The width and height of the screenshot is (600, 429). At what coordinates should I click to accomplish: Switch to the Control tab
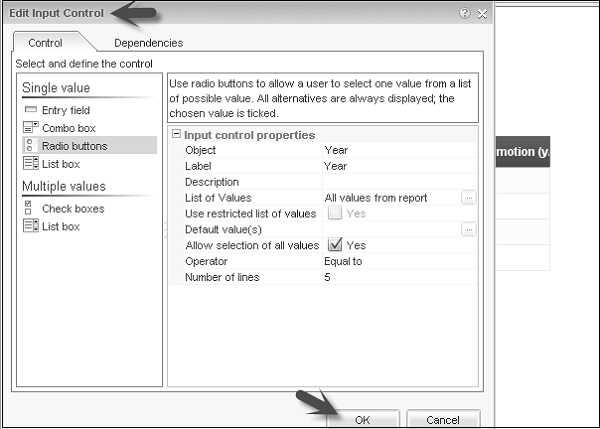pos(46,43)
